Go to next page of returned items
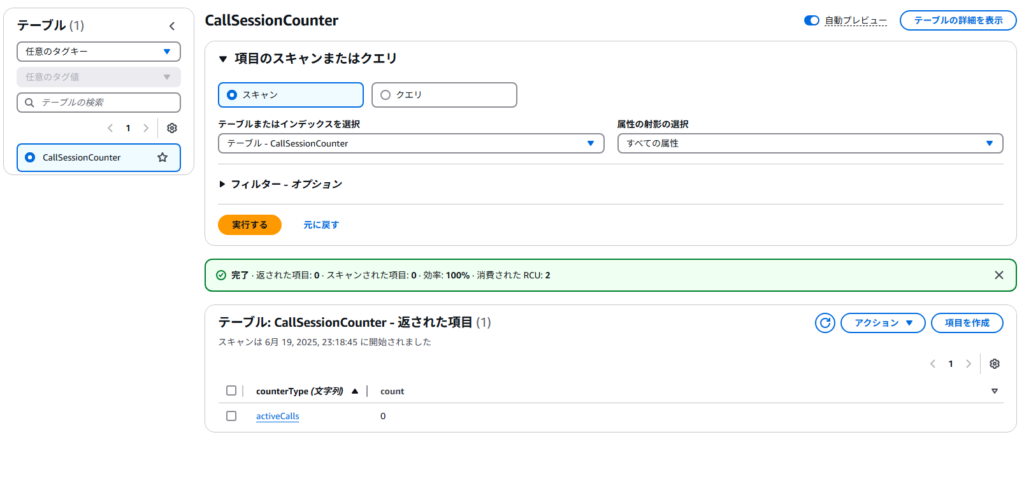 pyautogui.click(x=968, y=364)
